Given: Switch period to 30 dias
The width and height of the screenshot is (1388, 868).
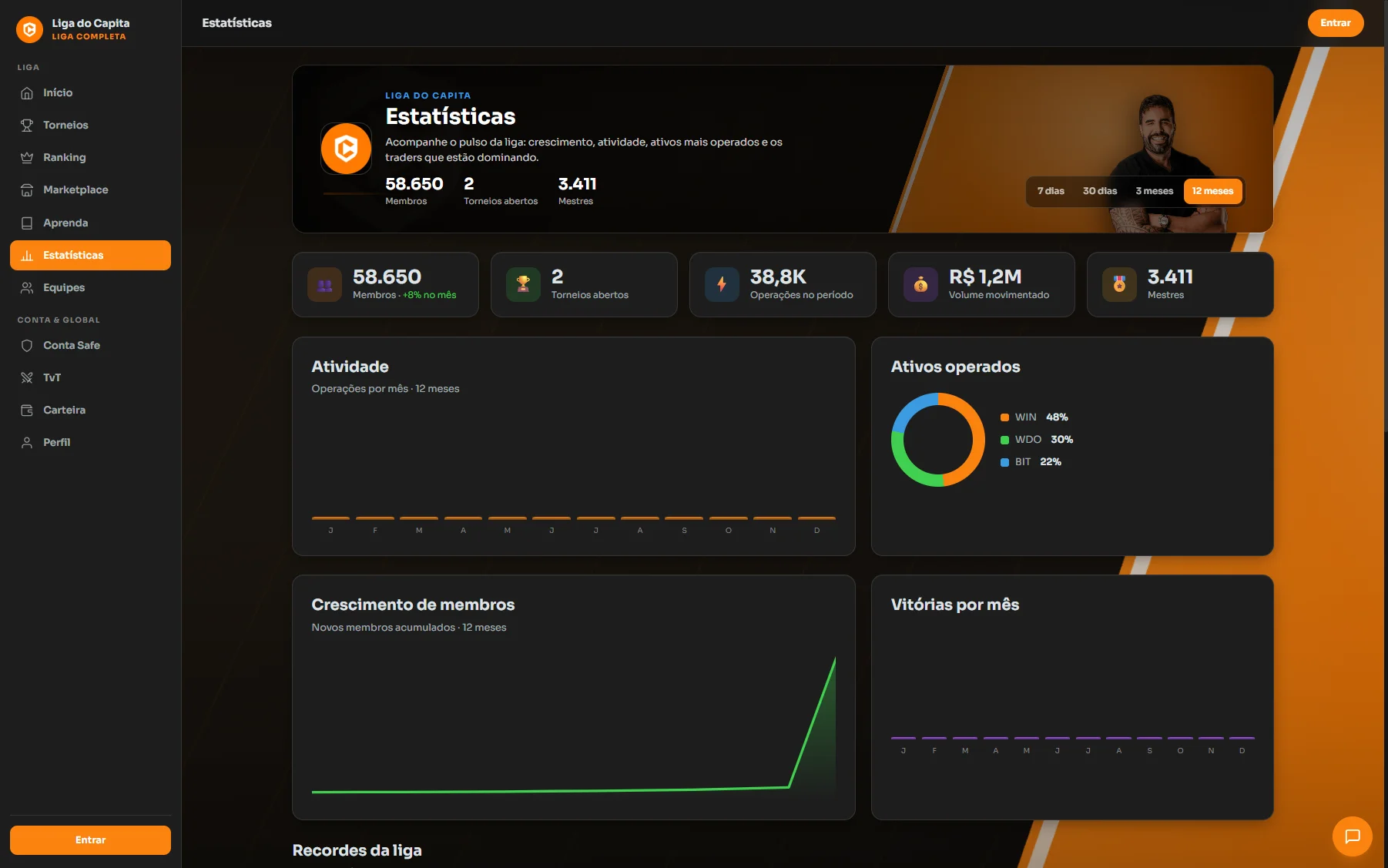Looking at the screenshot, I should [x=1100, y=191].
